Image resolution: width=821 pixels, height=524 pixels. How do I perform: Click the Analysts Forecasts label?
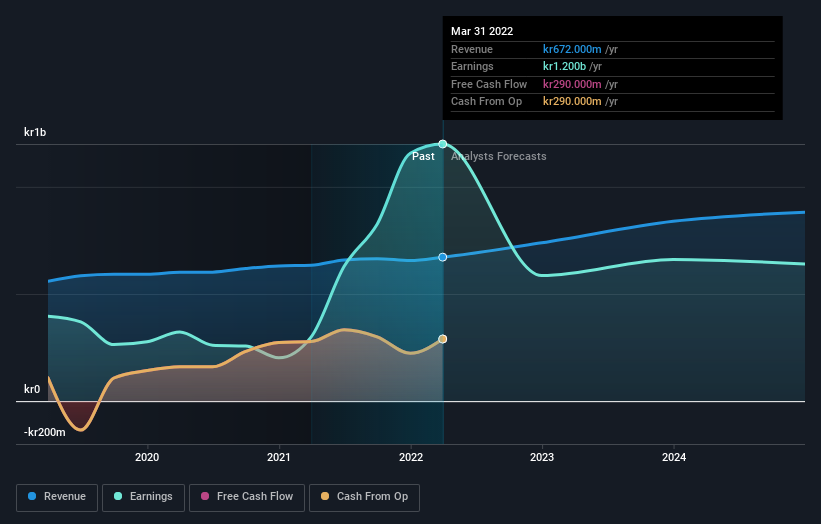pyautogui.click(x=498, y=157)
